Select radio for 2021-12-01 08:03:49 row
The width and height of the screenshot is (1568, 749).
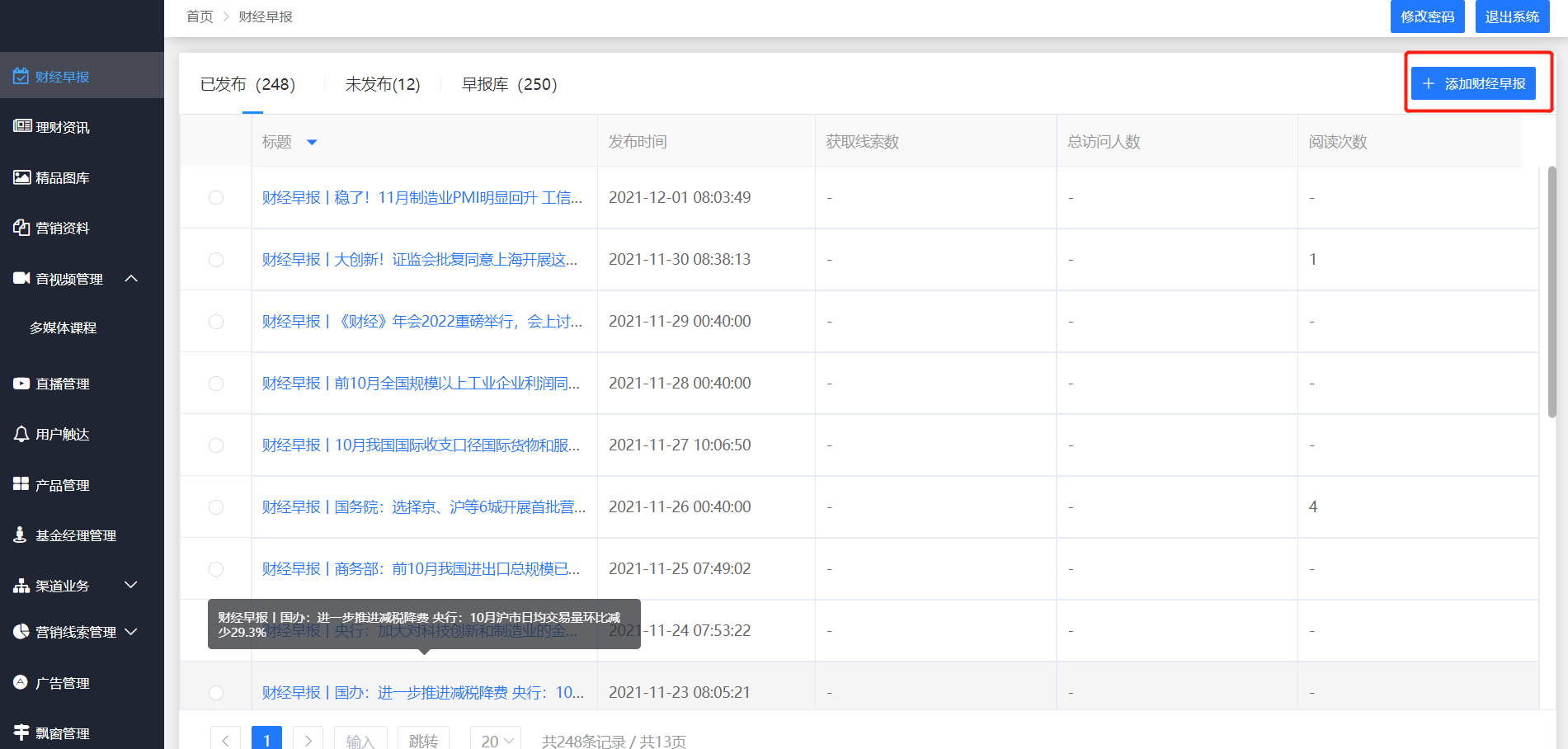coord(216,197)
